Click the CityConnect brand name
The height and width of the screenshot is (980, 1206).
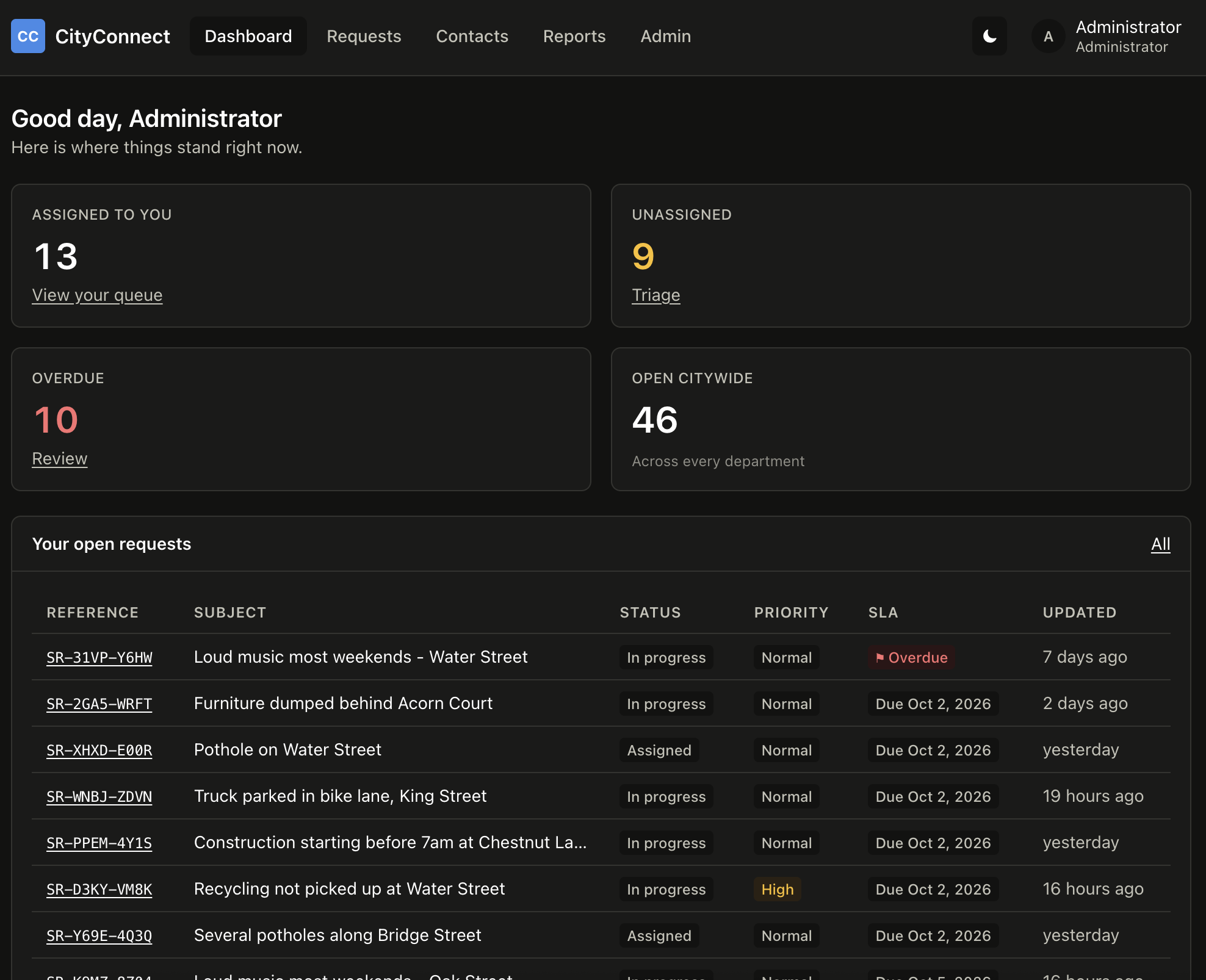point(113,36)
